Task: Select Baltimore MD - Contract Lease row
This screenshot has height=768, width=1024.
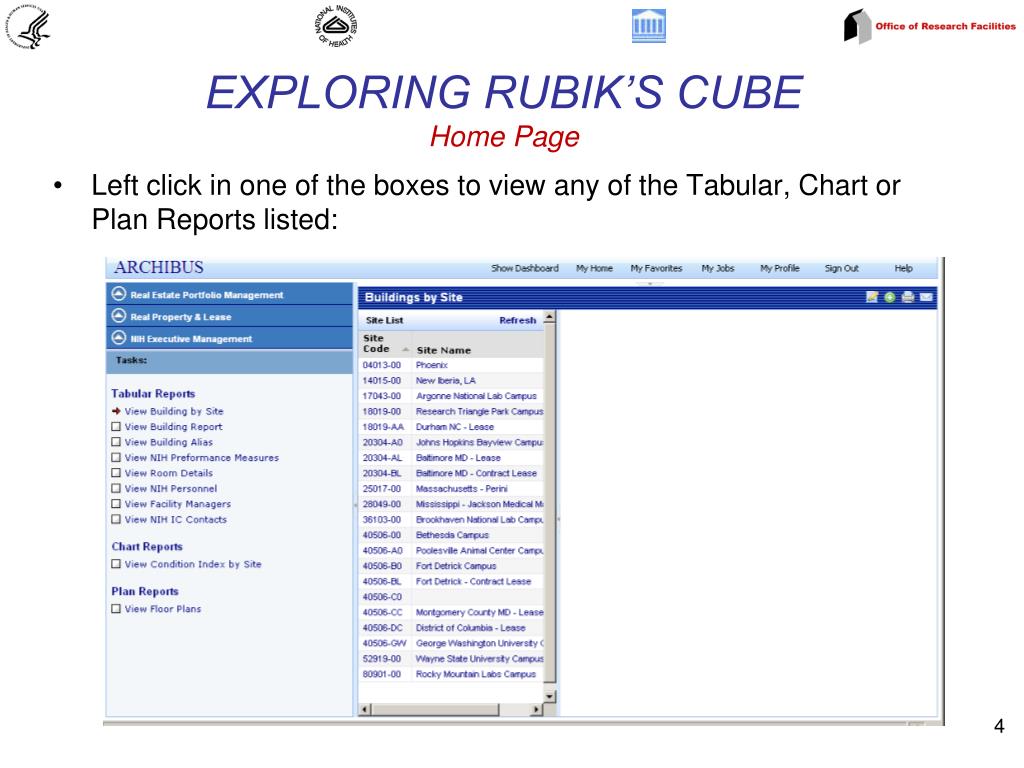Action: click(x=451, y=473)
